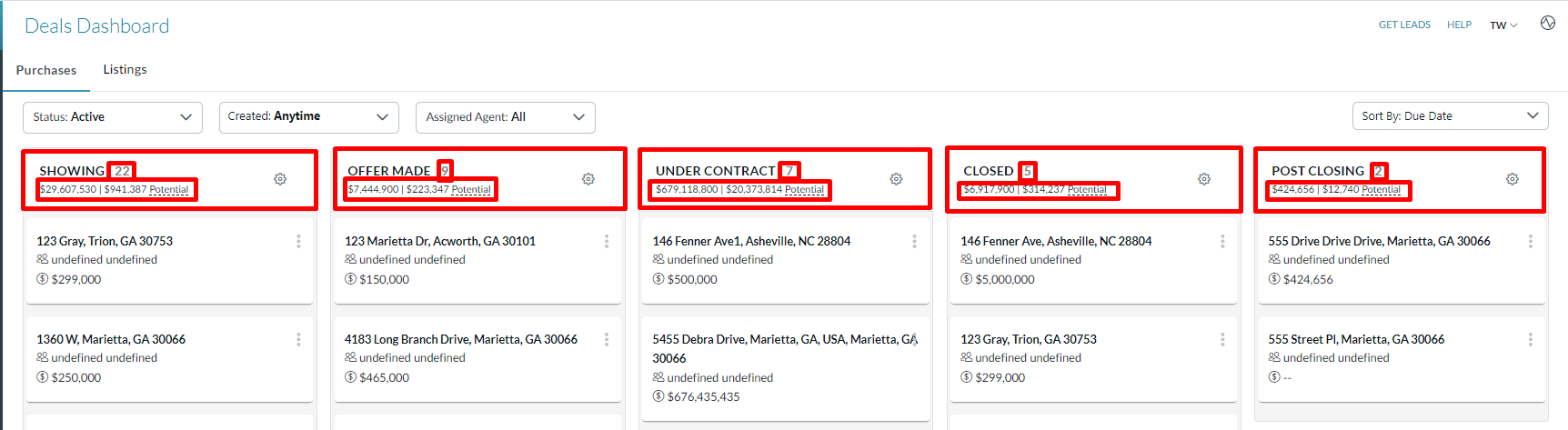This screenshot has height=430, width=1568.
Task: Click the HELP link
Action: click(1459, 25)
